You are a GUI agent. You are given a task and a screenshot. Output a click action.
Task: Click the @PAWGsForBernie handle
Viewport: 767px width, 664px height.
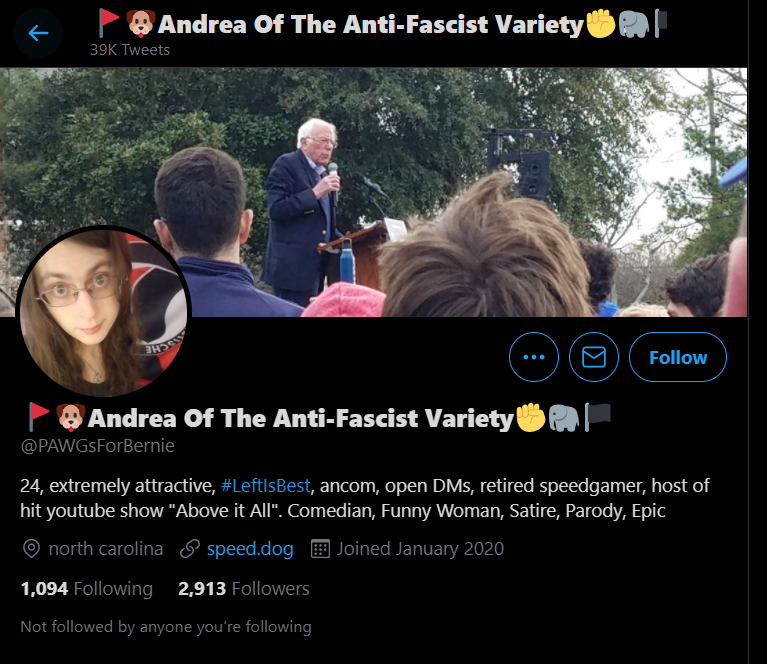pos(97,446)
